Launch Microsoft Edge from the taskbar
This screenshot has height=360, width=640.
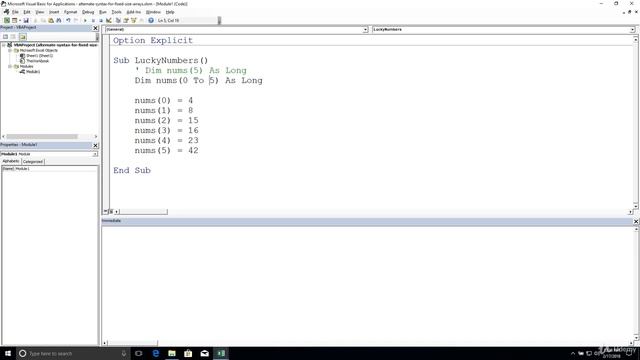pyautogui.click(x=156, y=353)
